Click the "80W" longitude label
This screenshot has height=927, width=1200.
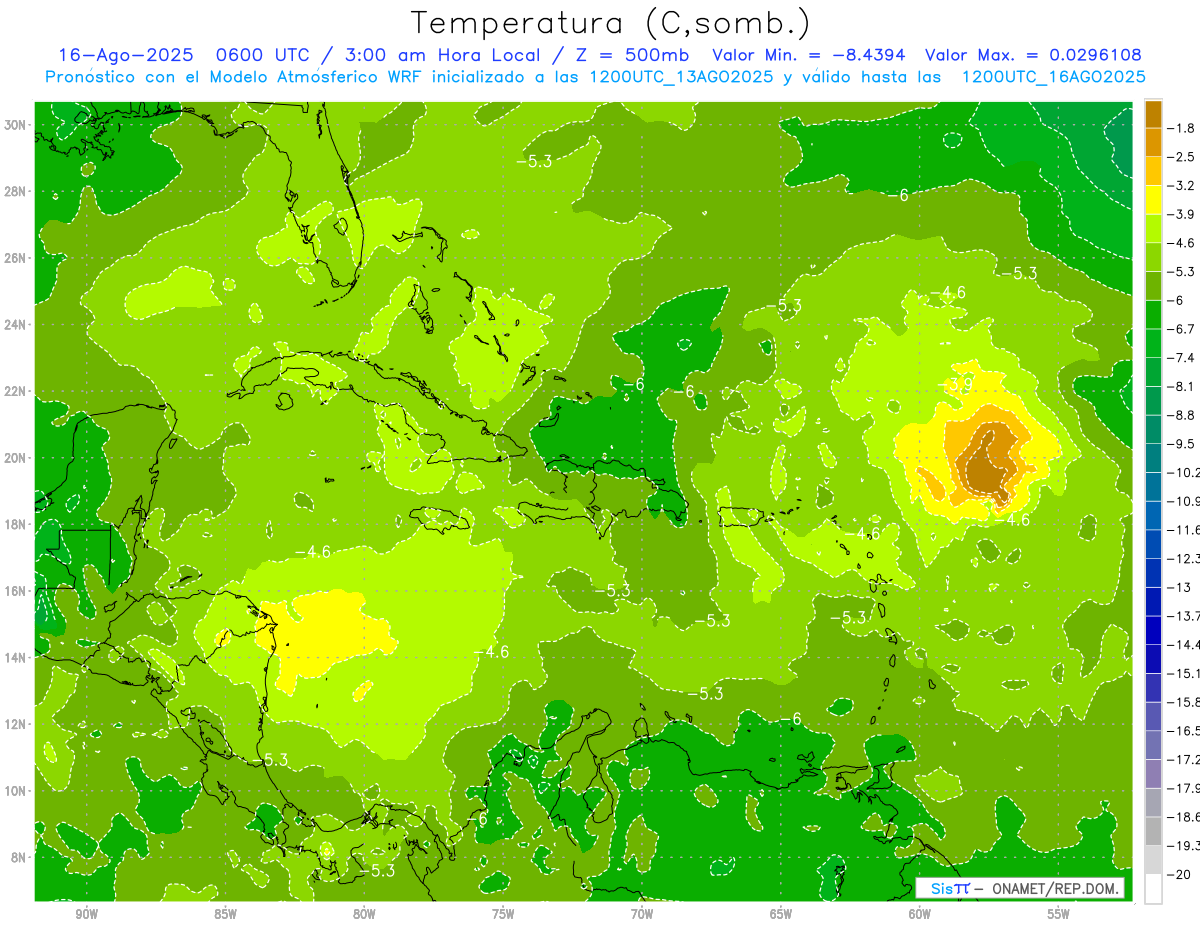[x=364, y=914]
